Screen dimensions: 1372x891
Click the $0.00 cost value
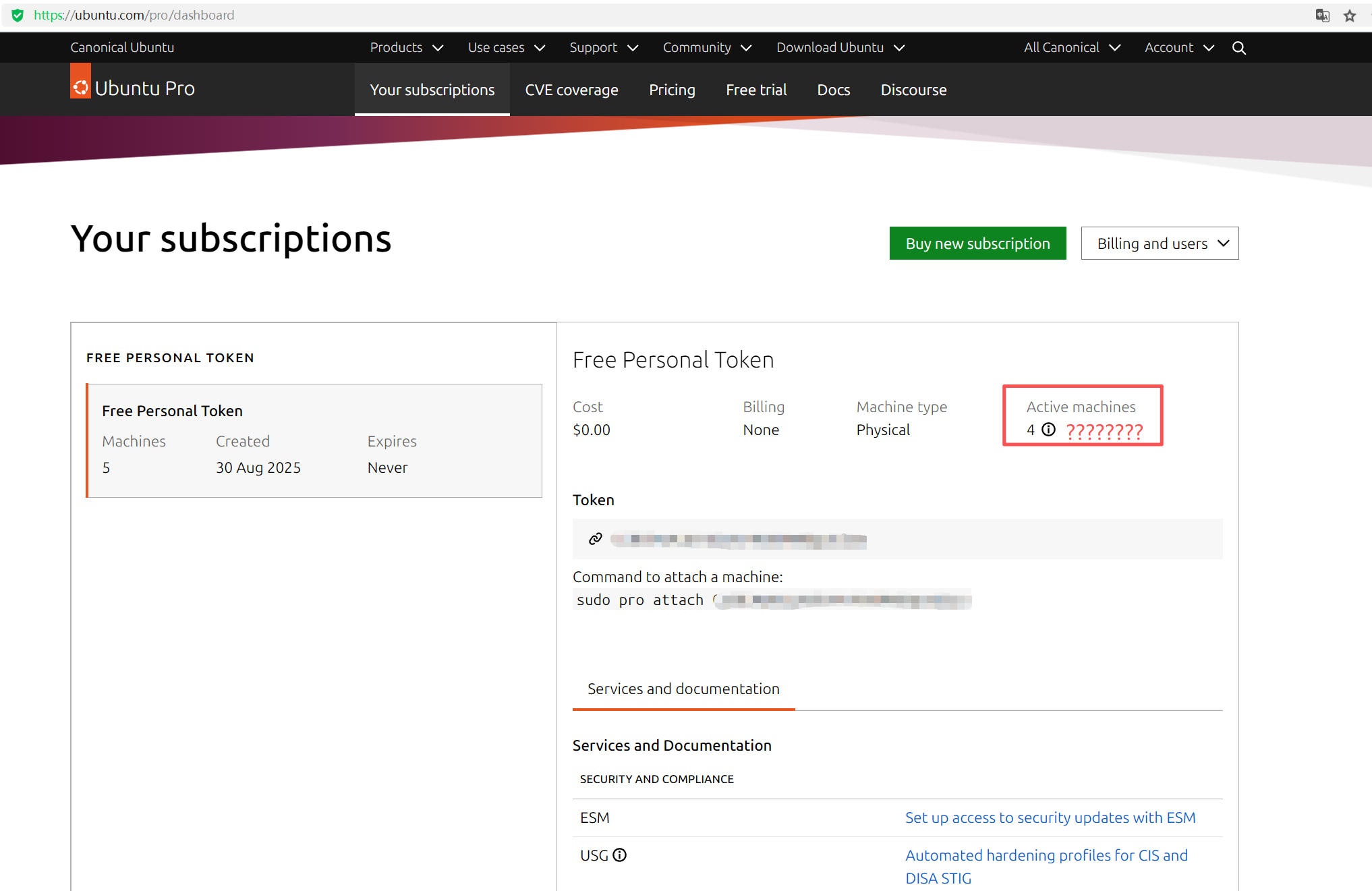tap(591, 430)
